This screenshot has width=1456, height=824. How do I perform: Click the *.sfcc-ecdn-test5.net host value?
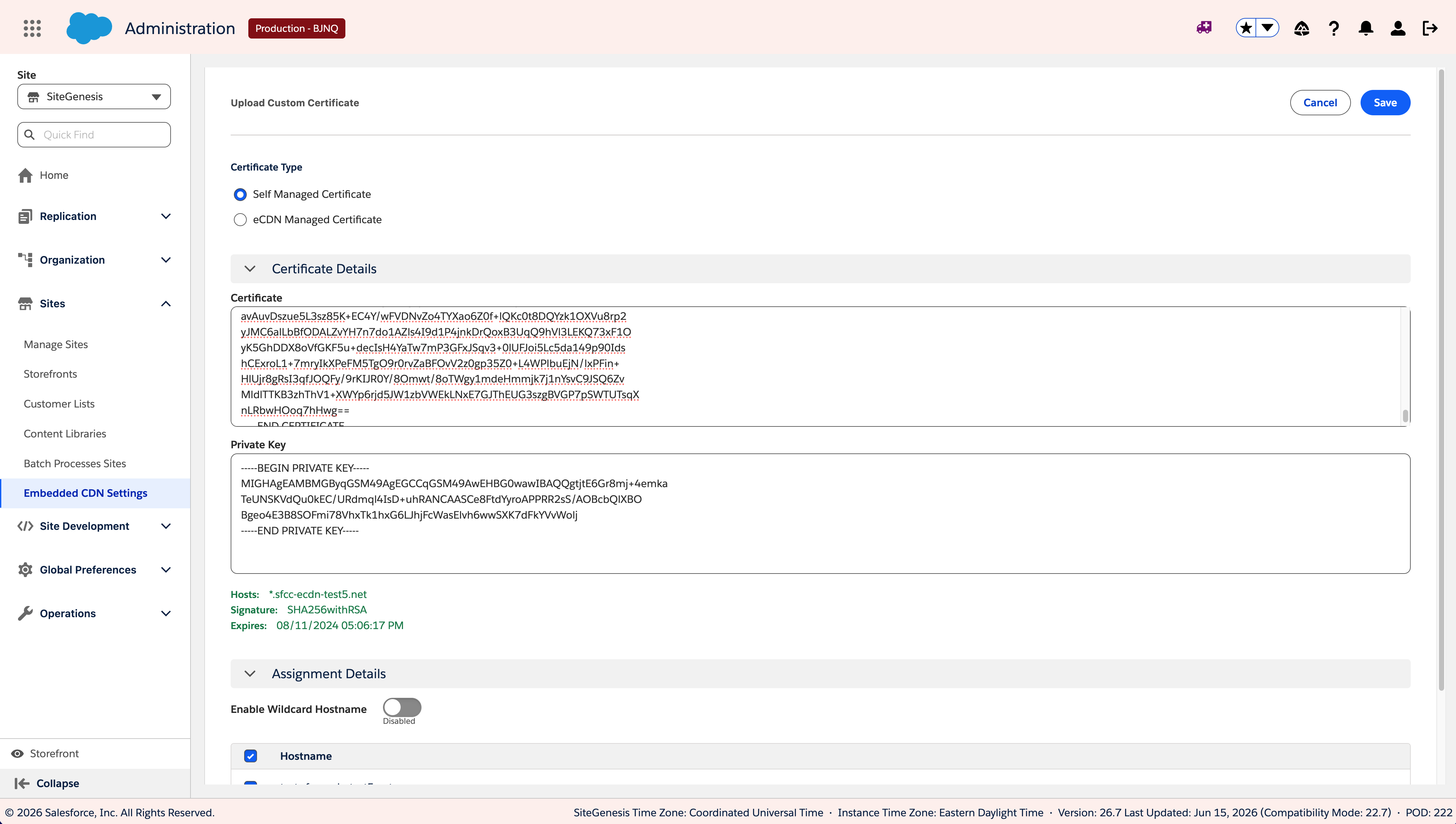click(x=318, y=594)
